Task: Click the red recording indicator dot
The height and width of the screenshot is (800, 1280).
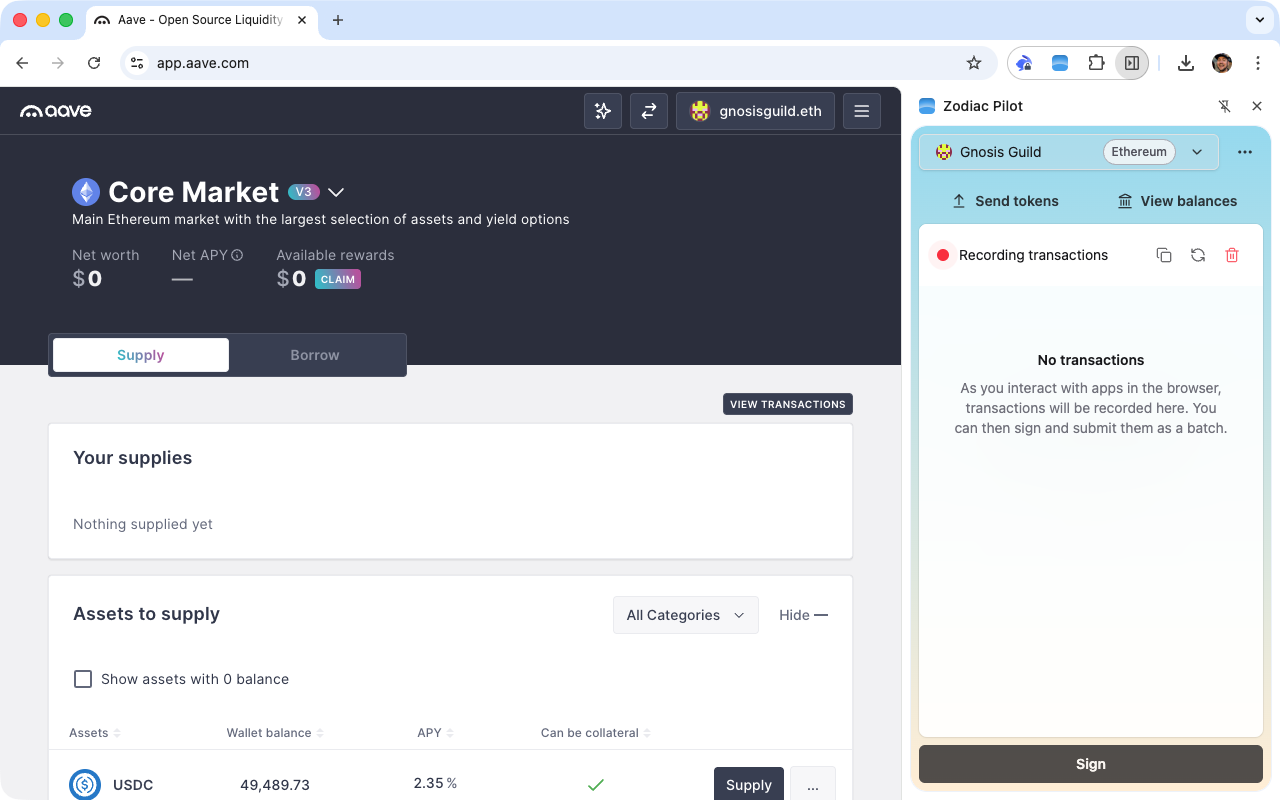Action: click(942, 255)
